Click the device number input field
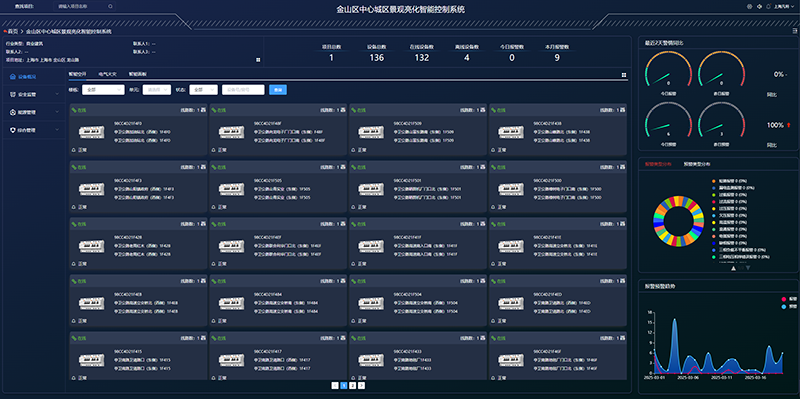Screen dimensions: 800x399 [x=243, y=90]
